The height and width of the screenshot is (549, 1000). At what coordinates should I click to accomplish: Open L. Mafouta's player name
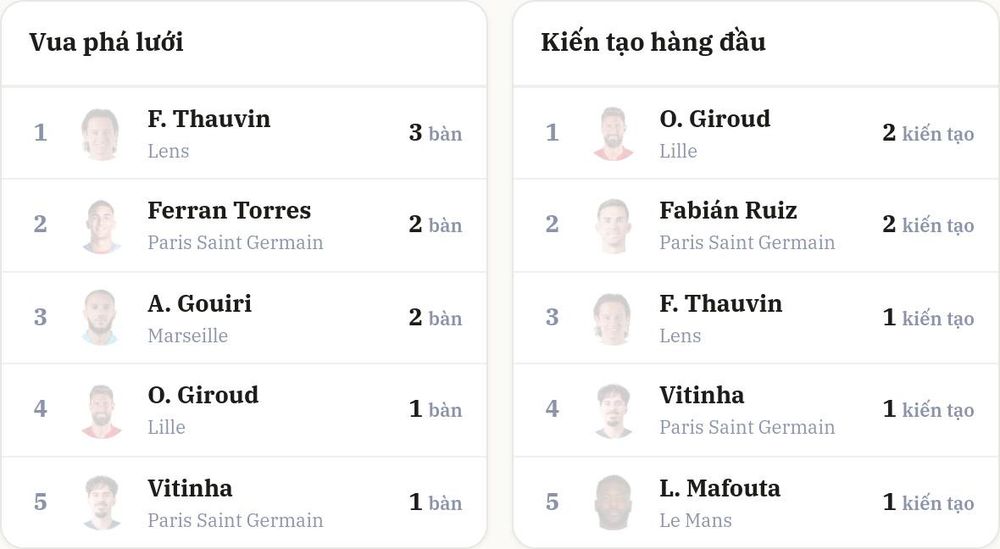point(719,488)
